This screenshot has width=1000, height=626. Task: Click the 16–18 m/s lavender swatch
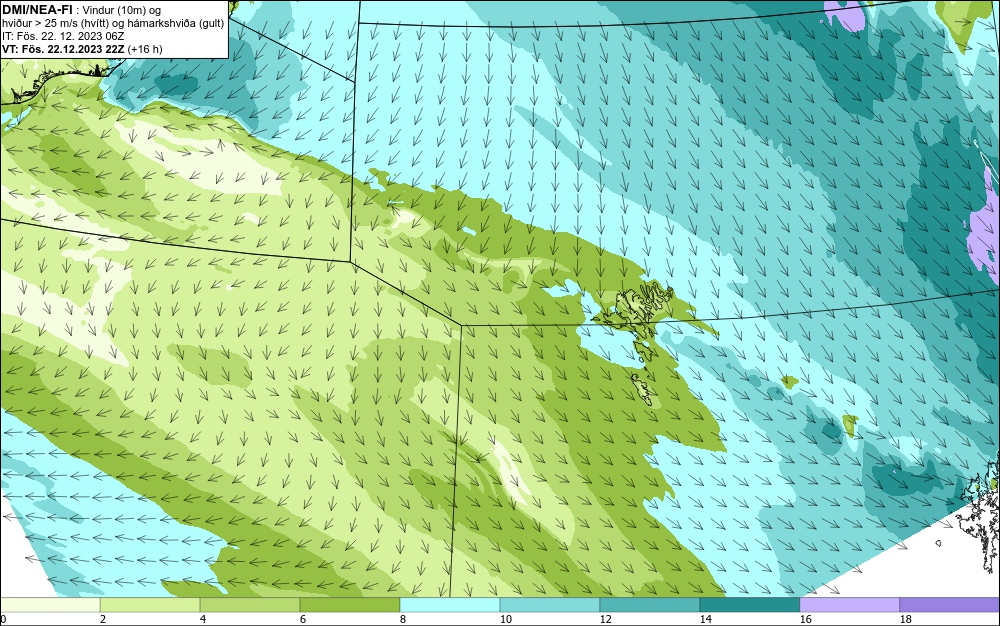(x=849, y=605)
